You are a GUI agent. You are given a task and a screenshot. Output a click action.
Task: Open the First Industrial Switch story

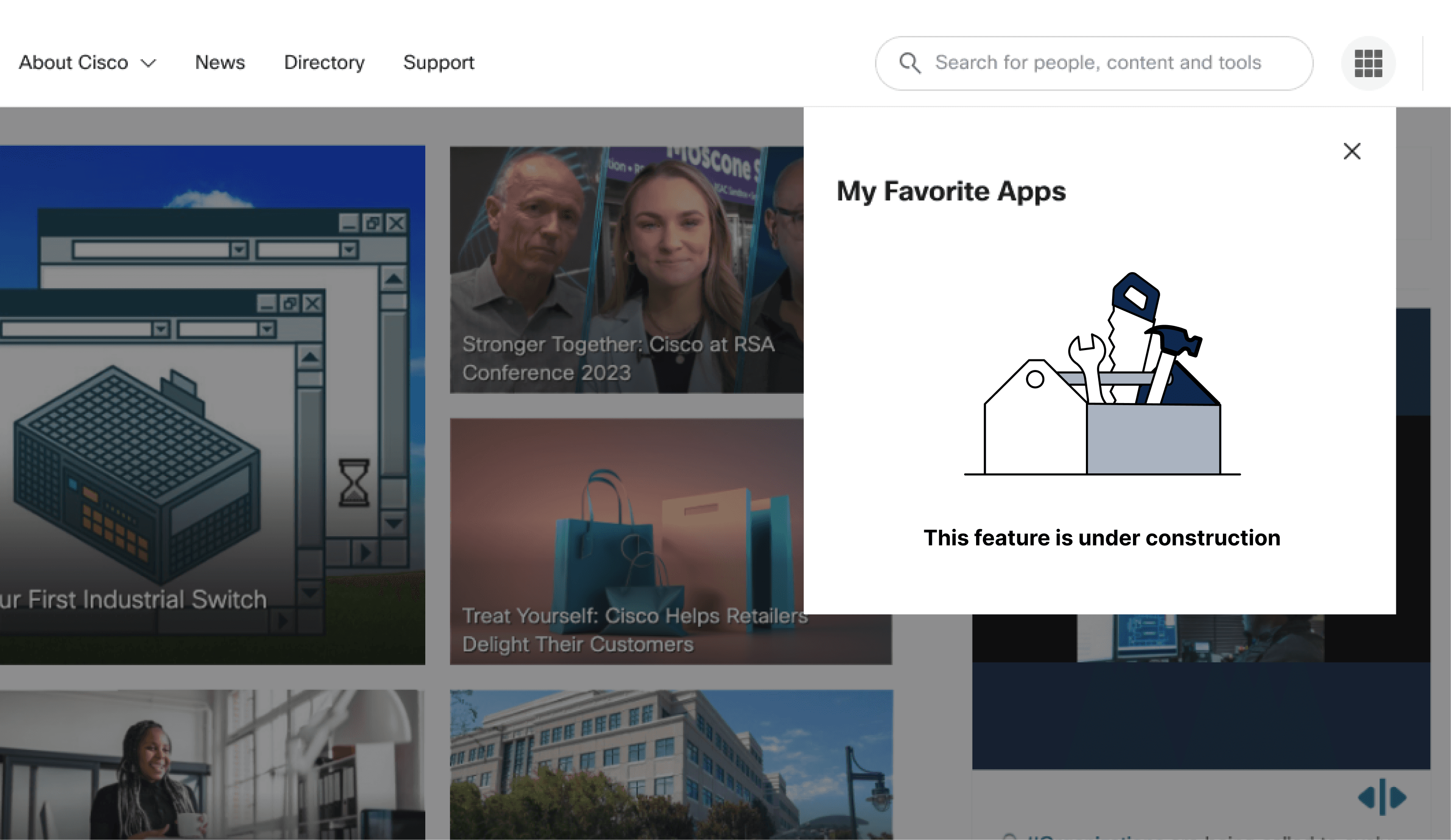tap(134, 599)
